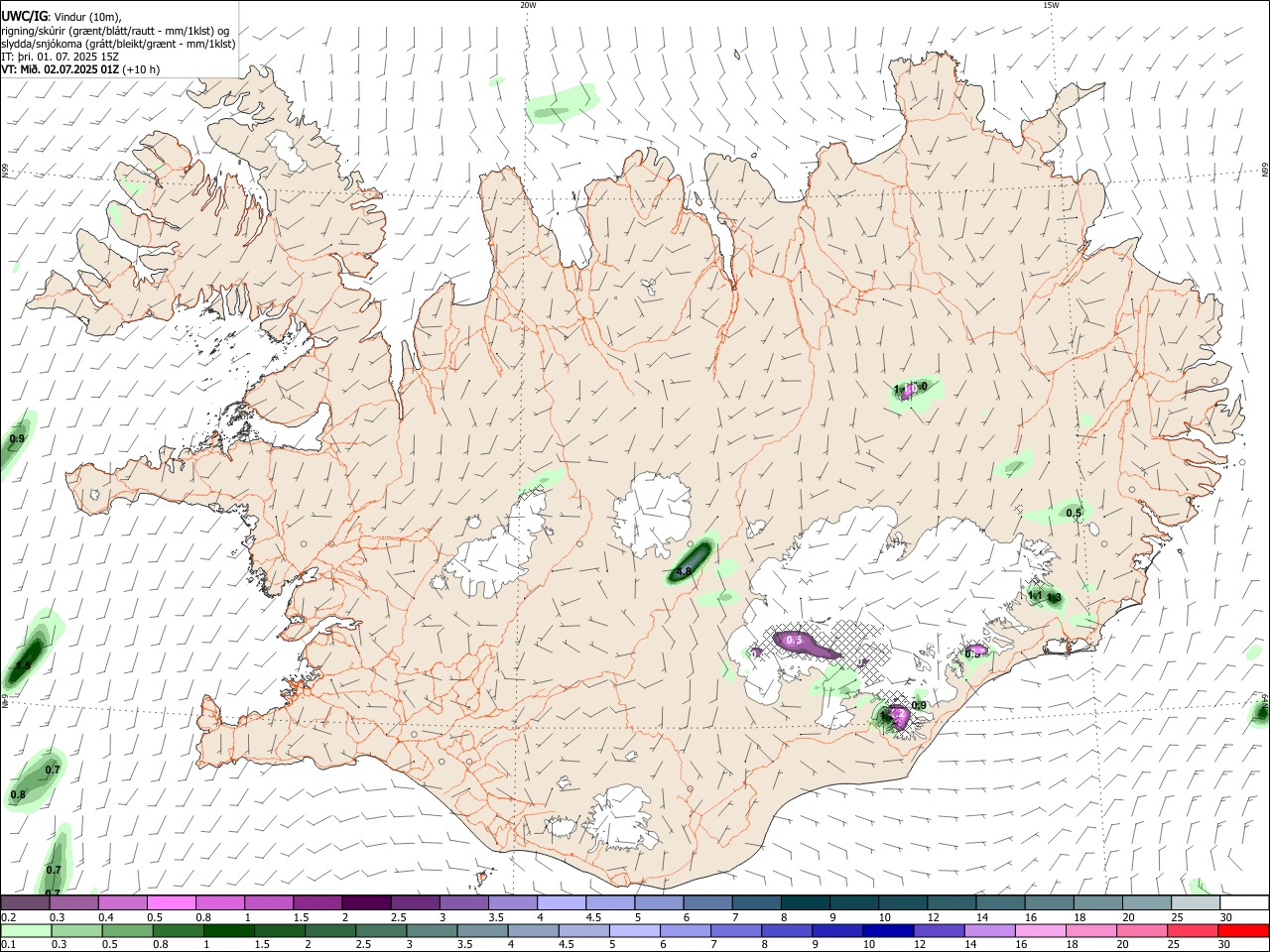Image resolution: width=1270 pixels, height=952 pixels.
Task: Click the slydda/snjókoma legend description line
Action: point(118,44)
